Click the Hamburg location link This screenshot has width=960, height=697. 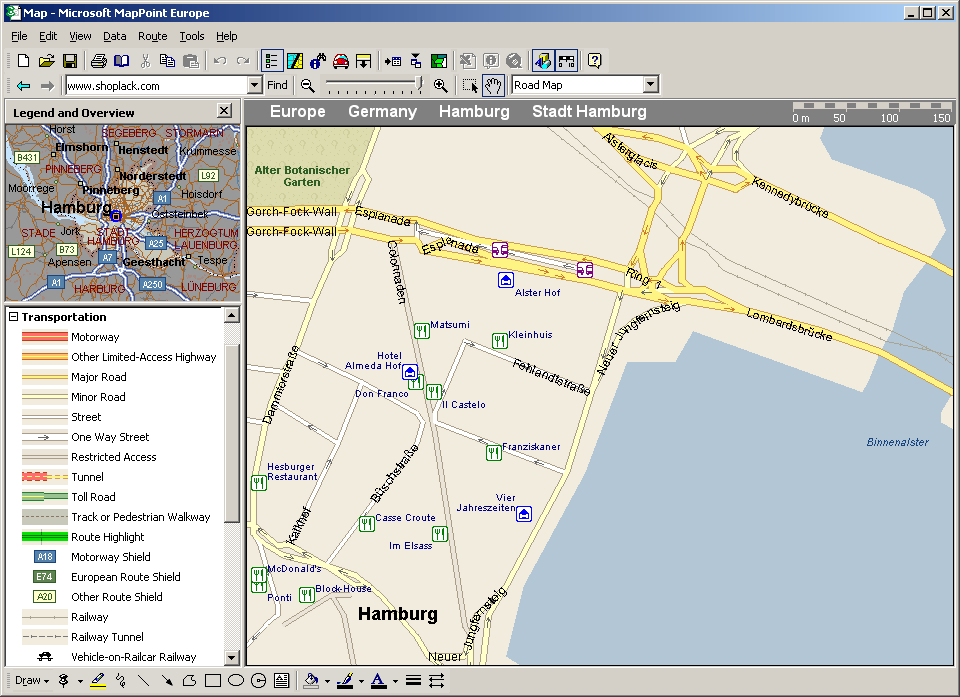[474, 111]
